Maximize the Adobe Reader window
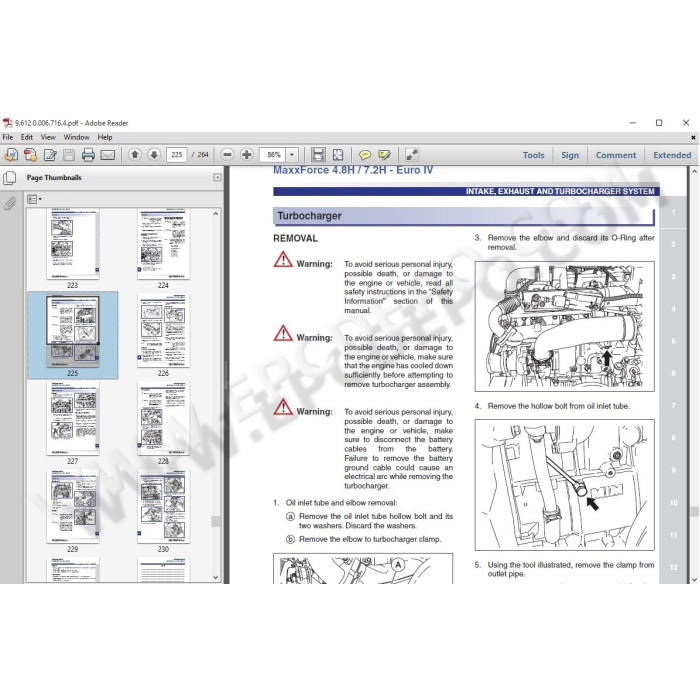 (x=659, y=122)
